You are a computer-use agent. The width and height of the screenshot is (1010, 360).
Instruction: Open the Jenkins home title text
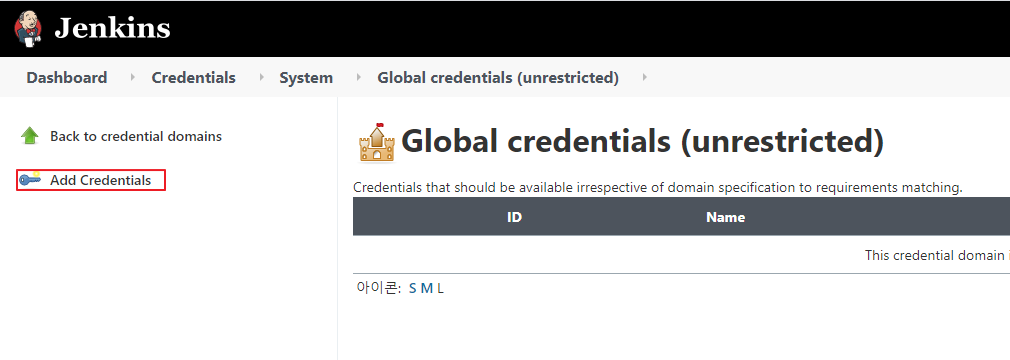click(x=113, y=28)
